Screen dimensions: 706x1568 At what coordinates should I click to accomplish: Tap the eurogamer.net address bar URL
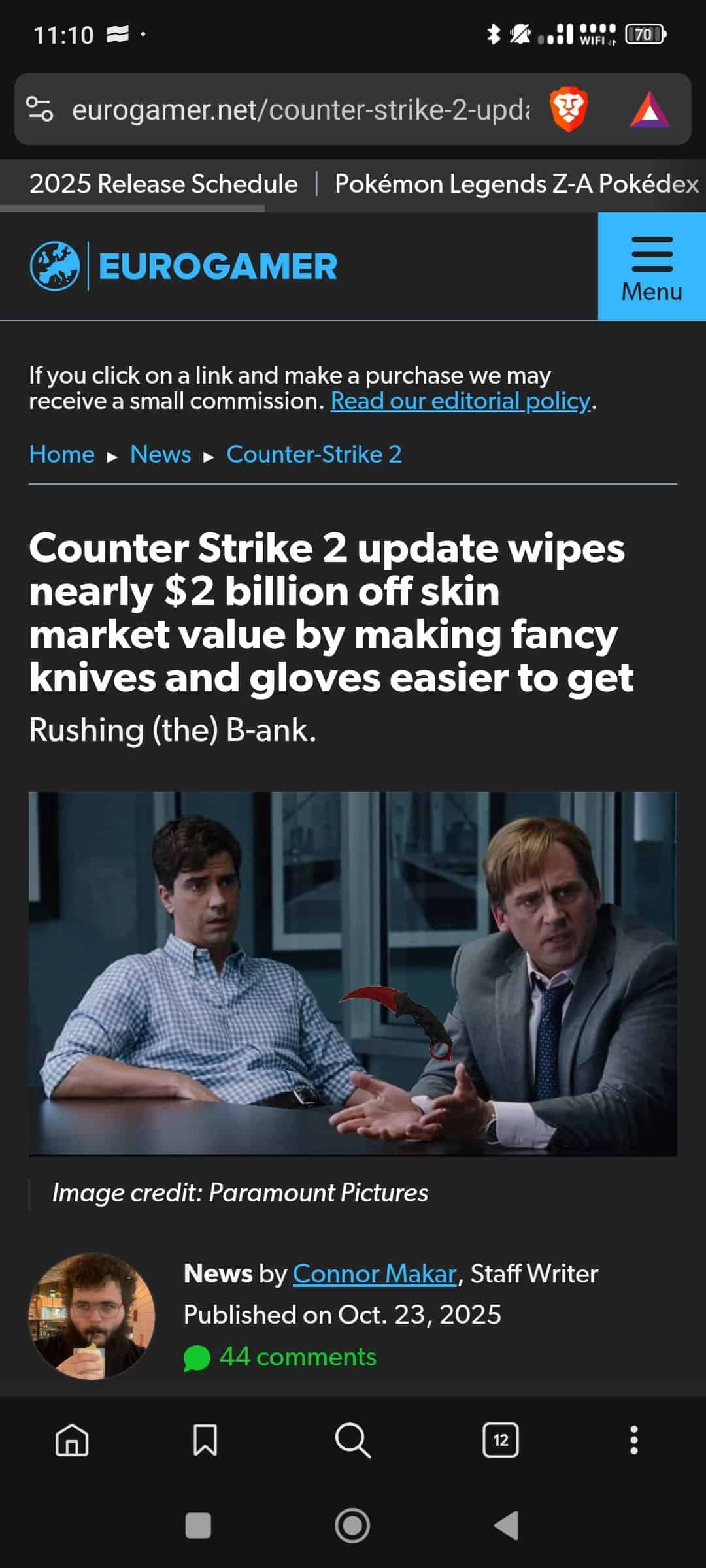pos(301,110)
